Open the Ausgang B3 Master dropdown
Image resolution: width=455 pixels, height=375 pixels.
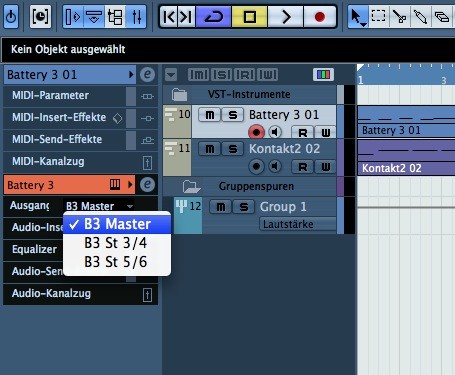99,206
